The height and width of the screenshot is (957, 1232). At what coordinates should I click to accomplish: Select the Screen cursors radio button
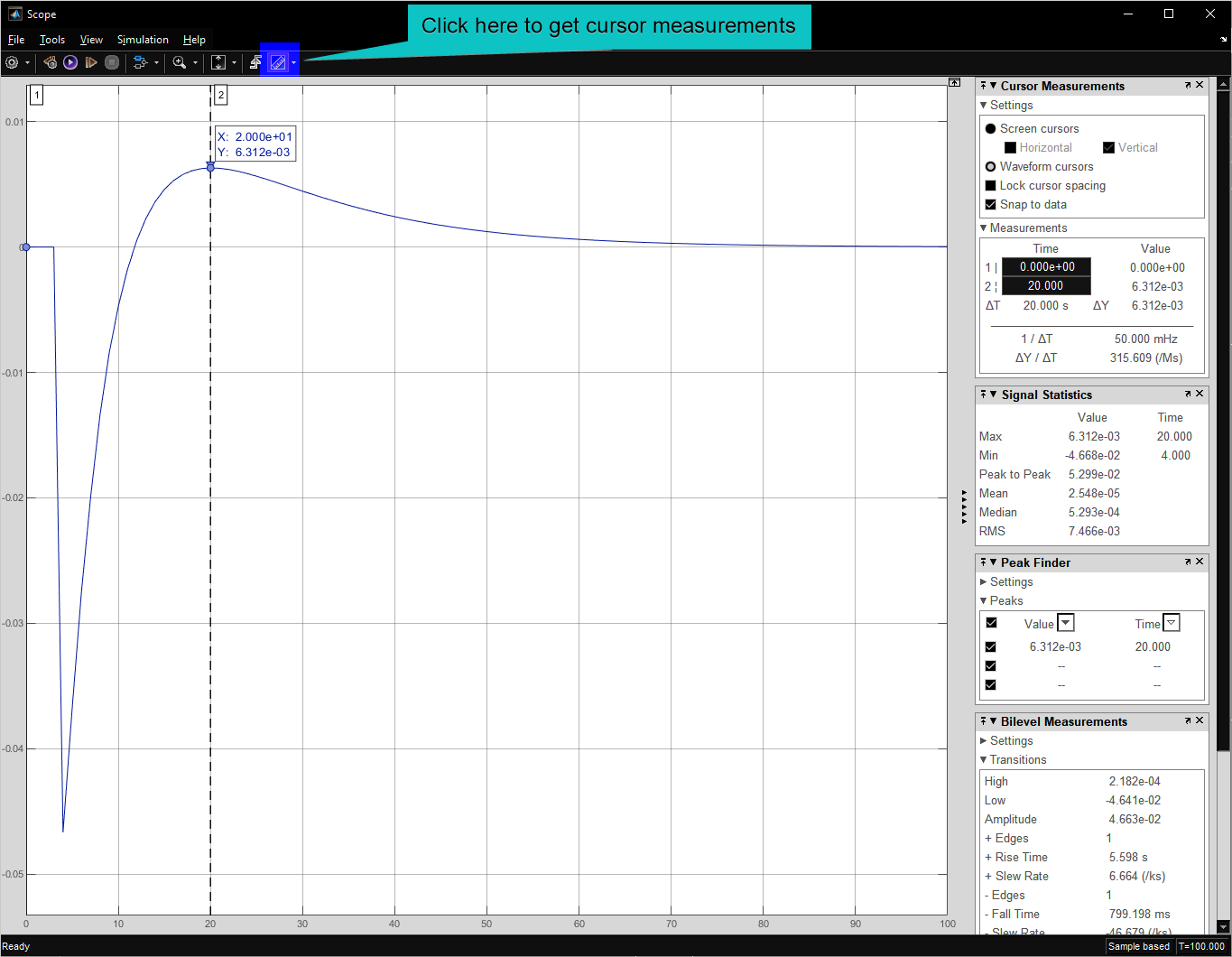(990, 129)
